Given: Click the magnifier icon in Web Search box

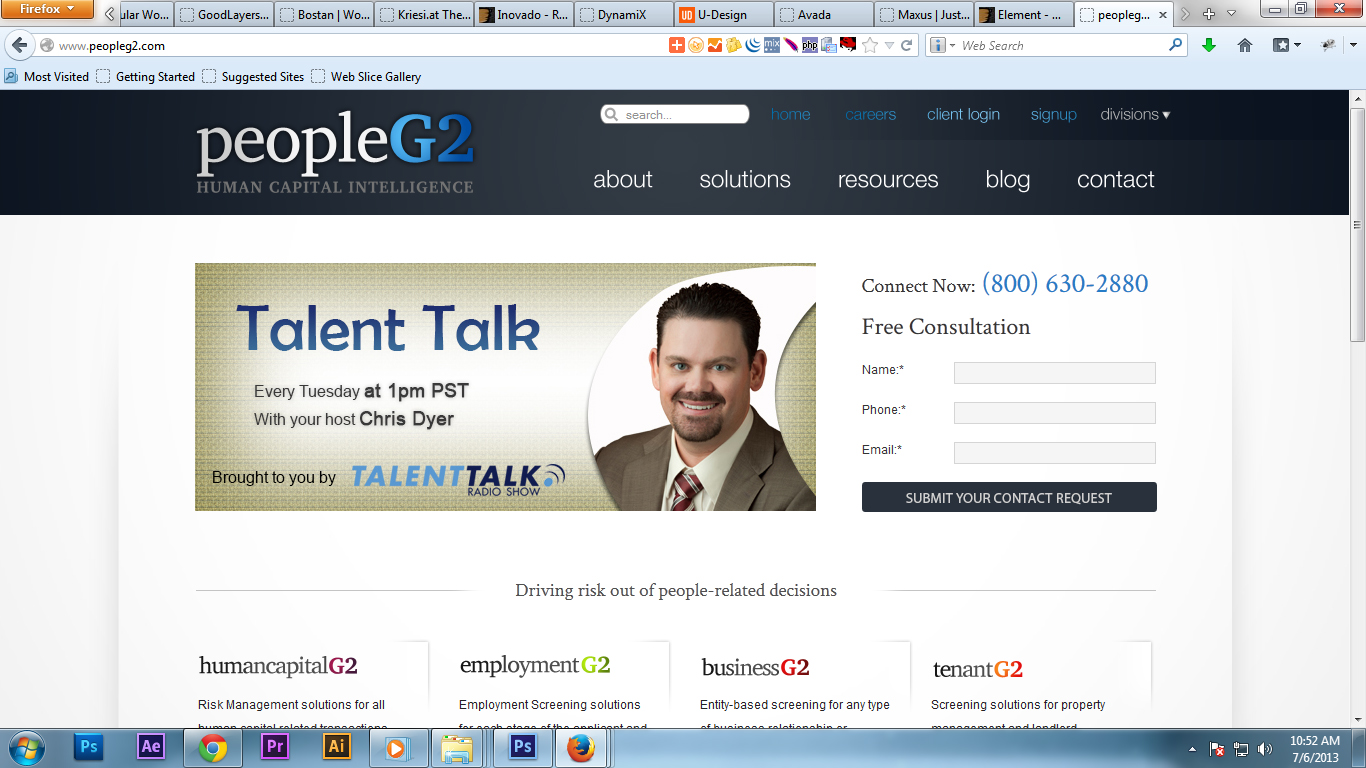Looking at the screenshot, I should (1175, 45).
